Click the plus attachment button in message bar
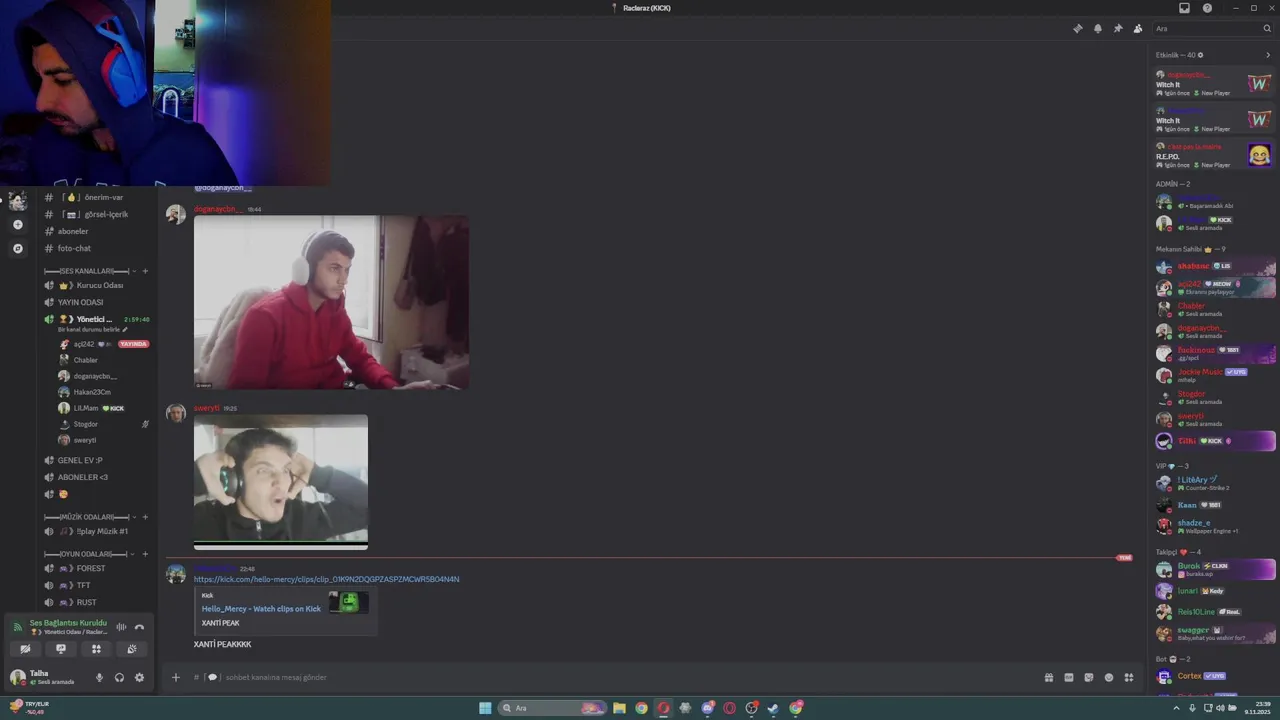 (x=175, y=677)
